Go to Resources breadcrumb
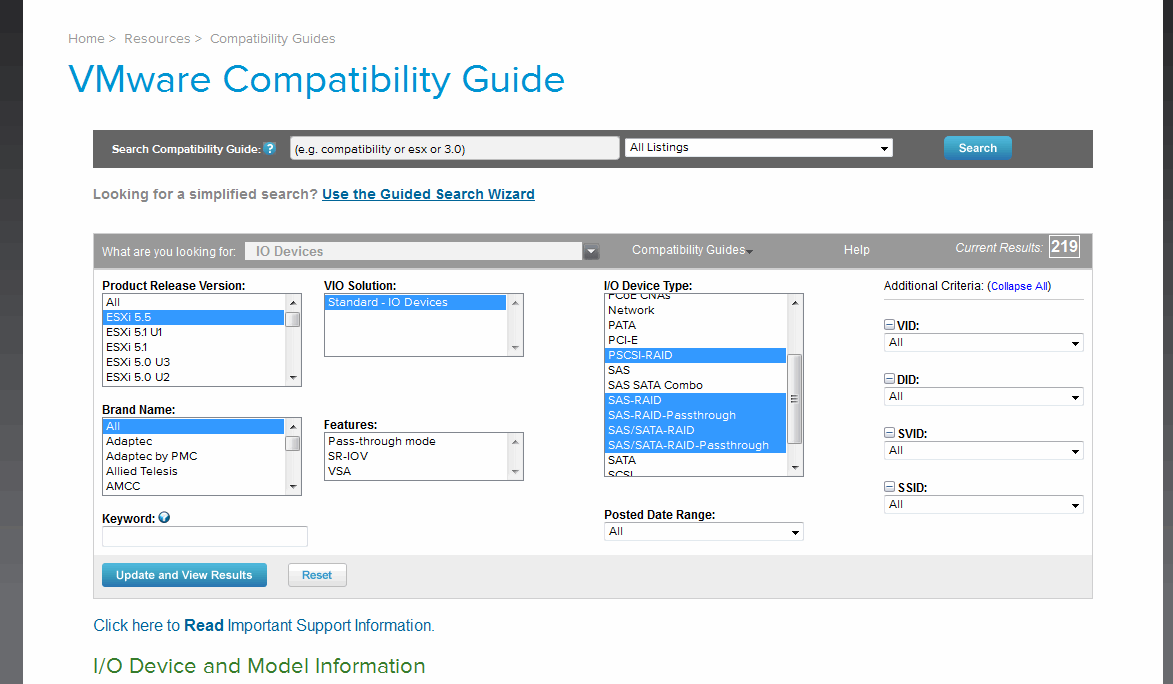 click(x=157, y=38)
